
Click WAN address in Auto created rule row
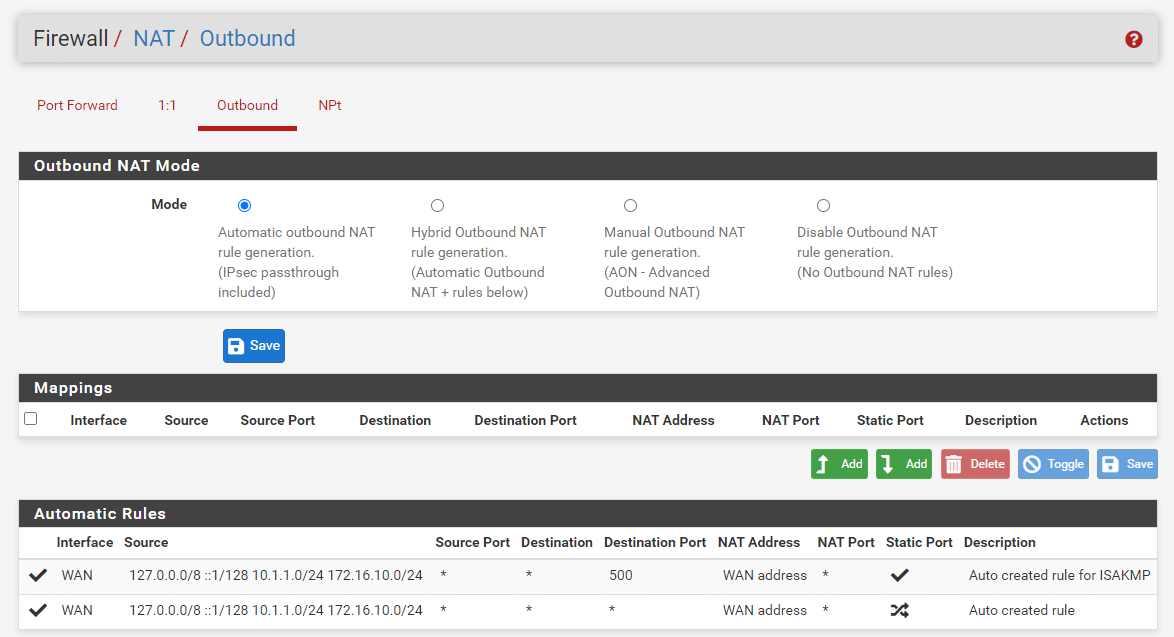click(x=764, y=611)
